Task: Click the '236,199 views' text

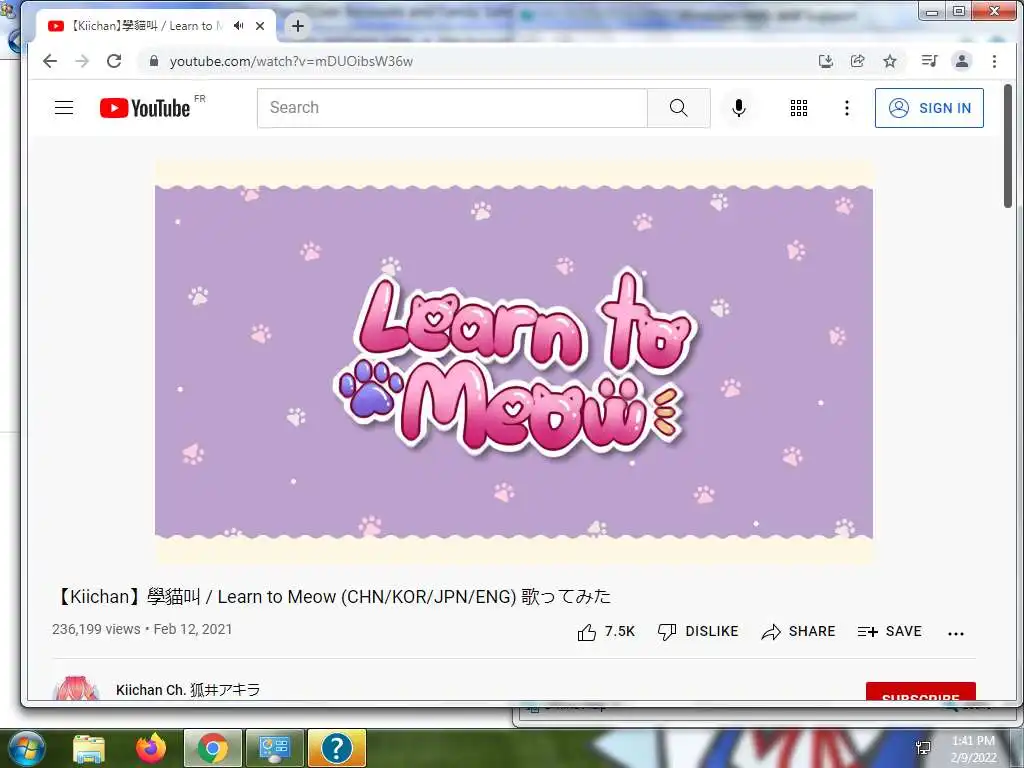Action: [x=96, y=629]
